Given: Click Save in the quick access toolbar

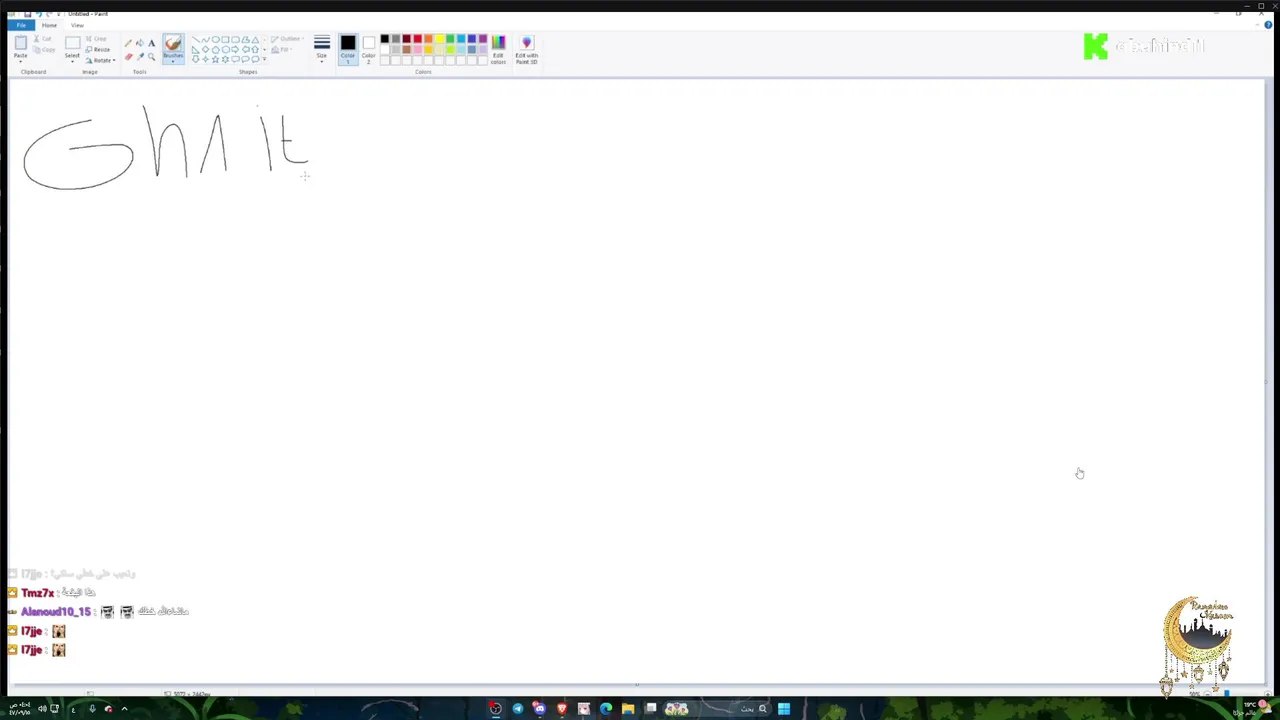Looking at the screenshot, I should click(x=27, y=14).
